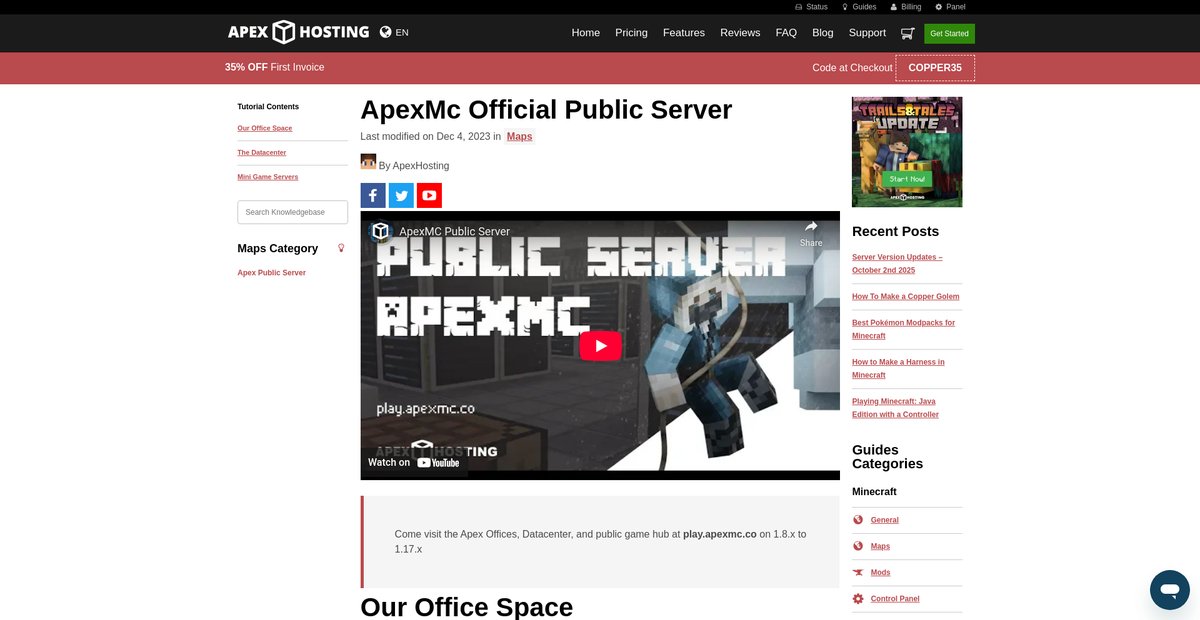Click the green Get Started button
This screenshot has height=620, width=1200.
coord(949,33)
